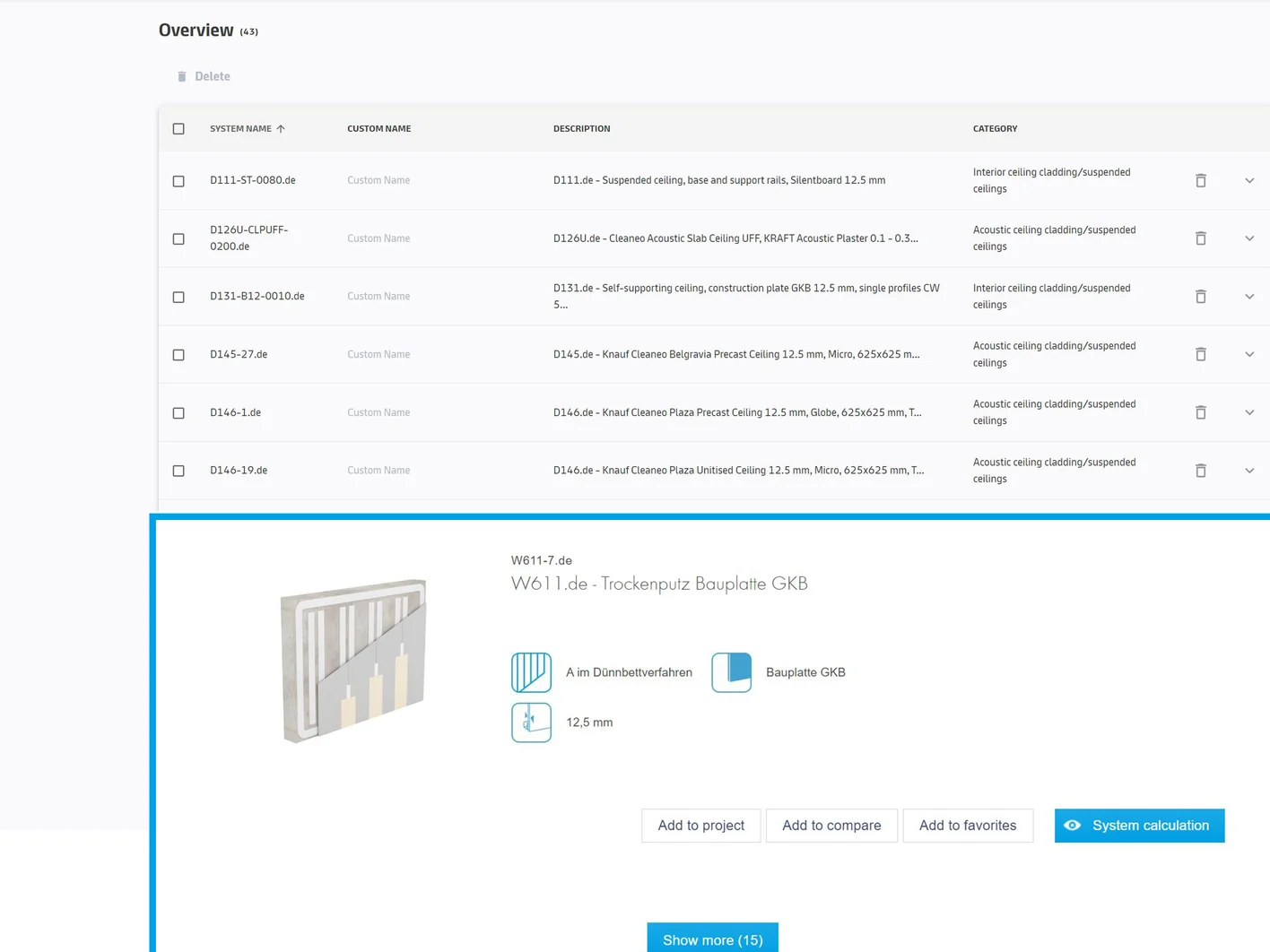This screenshot has width=1270, height=952.
Task: Edit Custom Name for D146-19.de
Action: (x=378, y=471)
